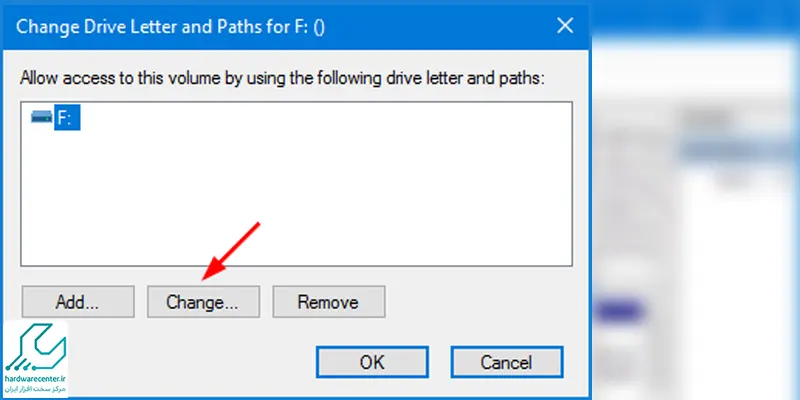Click the blurred white panel behind the dialog
Image resolution: width=800 pixels, height=400 pixels.
[694, 69]
